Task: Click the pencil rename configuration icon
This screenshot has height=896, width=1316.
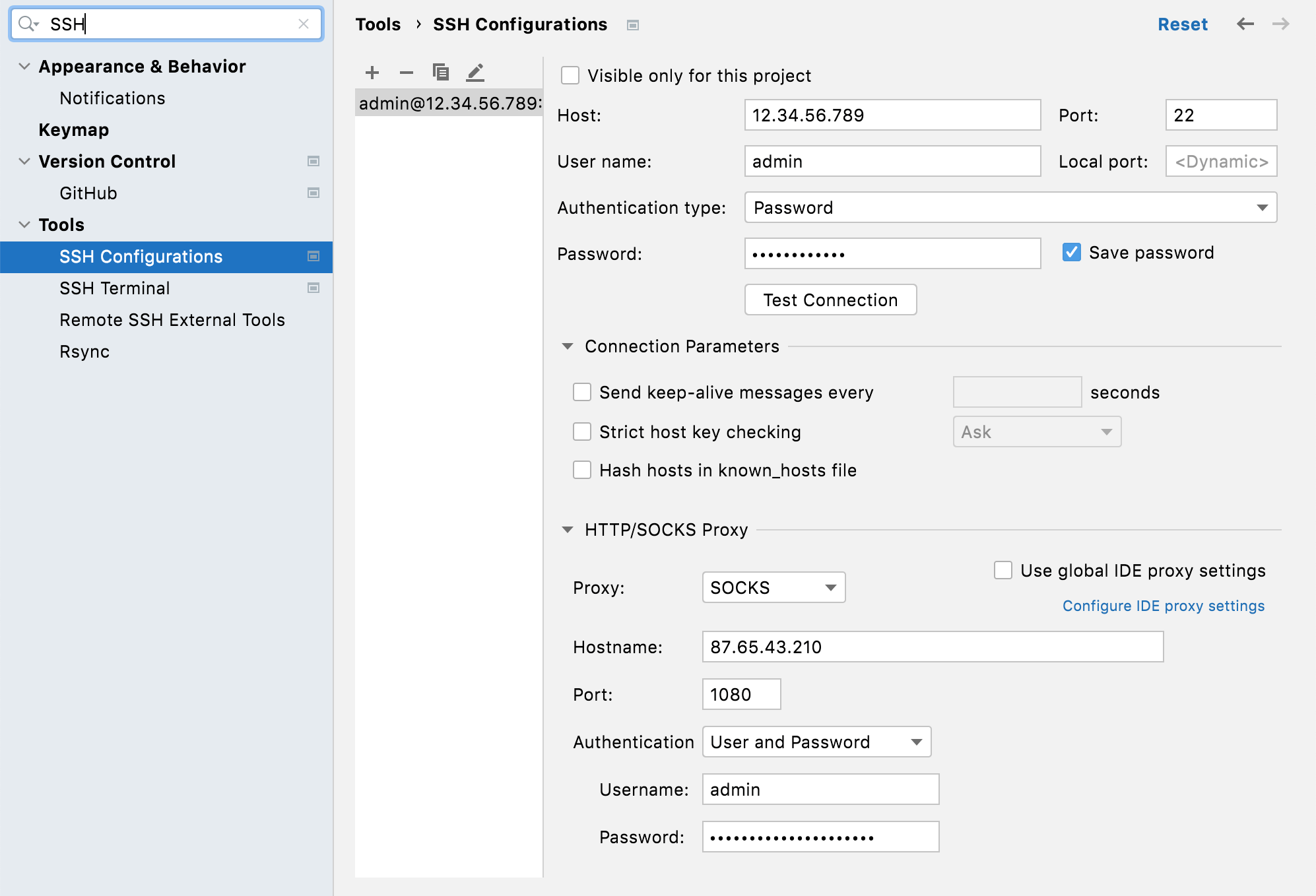Action: click(x=475, y=72)
